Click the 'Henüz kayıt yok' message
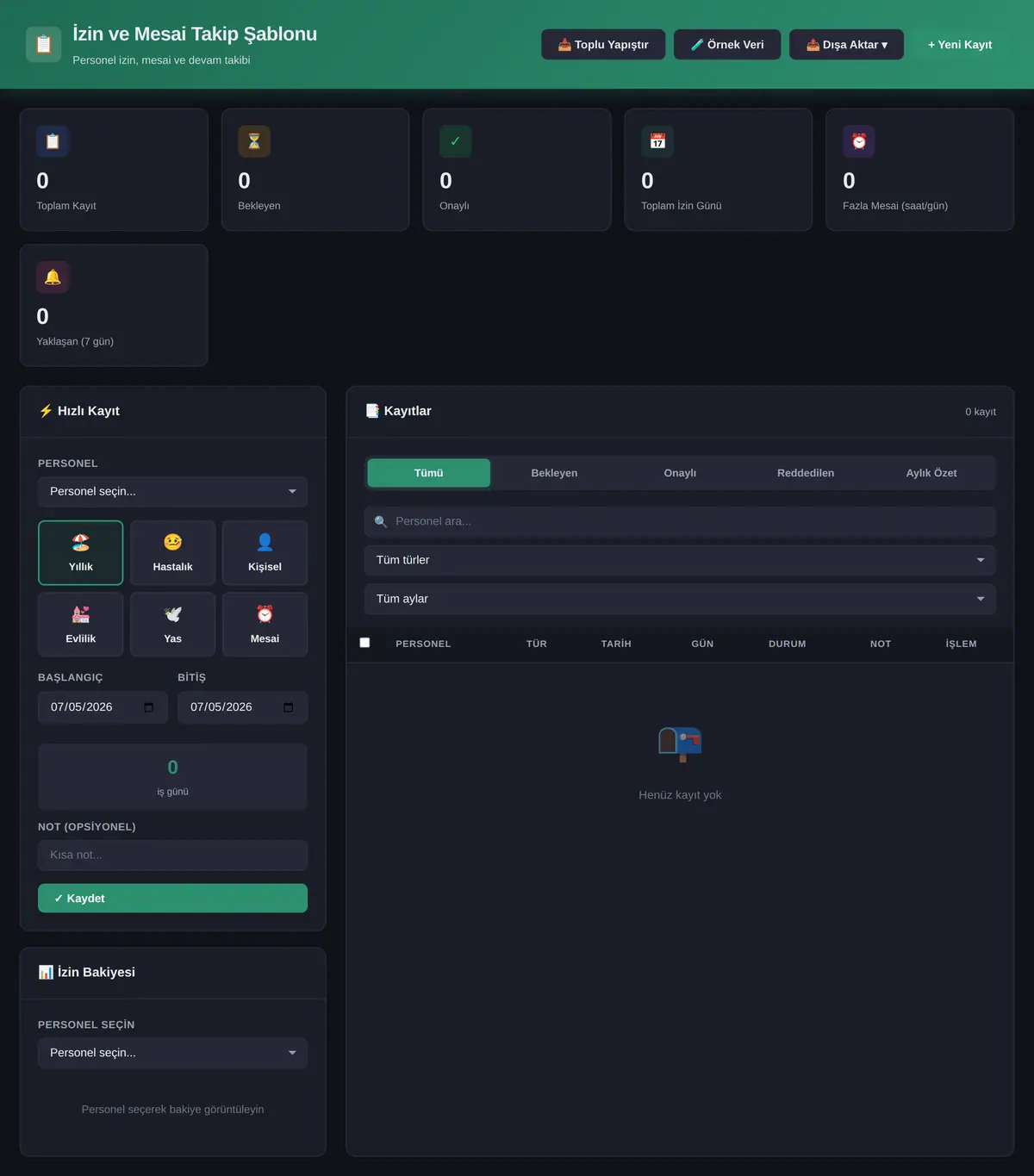Image resolution: width=1034 pixels, height=1176 pixels. (x=680, y=795)
